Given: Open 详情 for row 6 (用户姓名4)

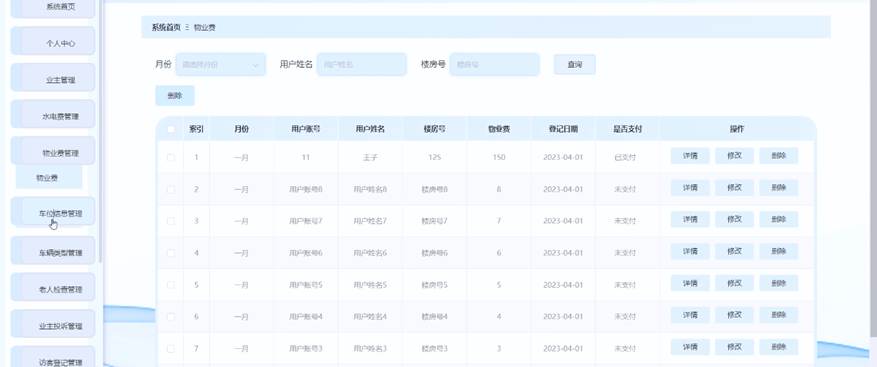Looking at the screenshot, I should click(690, 315).
